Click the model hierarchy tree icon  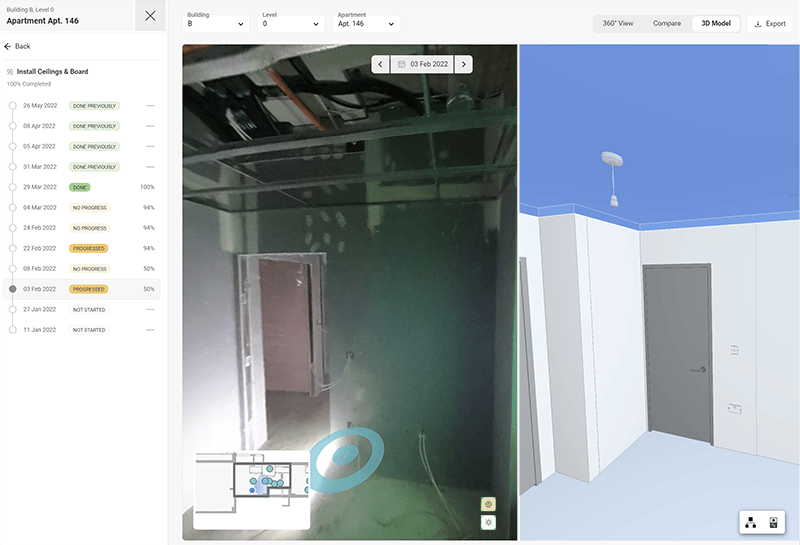point(751,522)
